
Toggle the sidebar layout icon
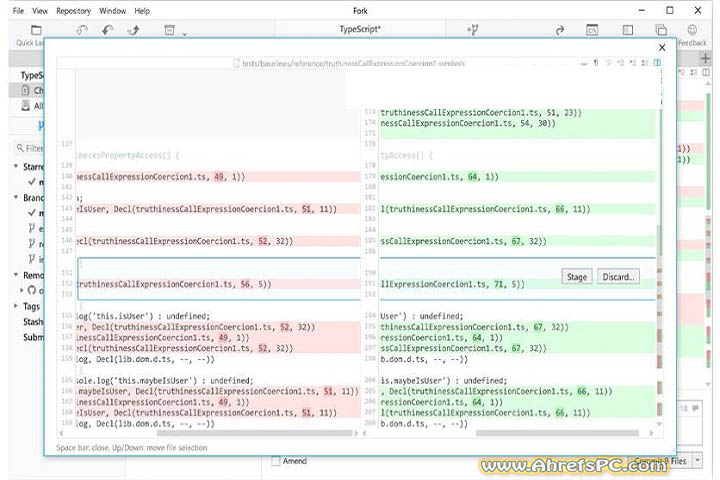[628, 30]
